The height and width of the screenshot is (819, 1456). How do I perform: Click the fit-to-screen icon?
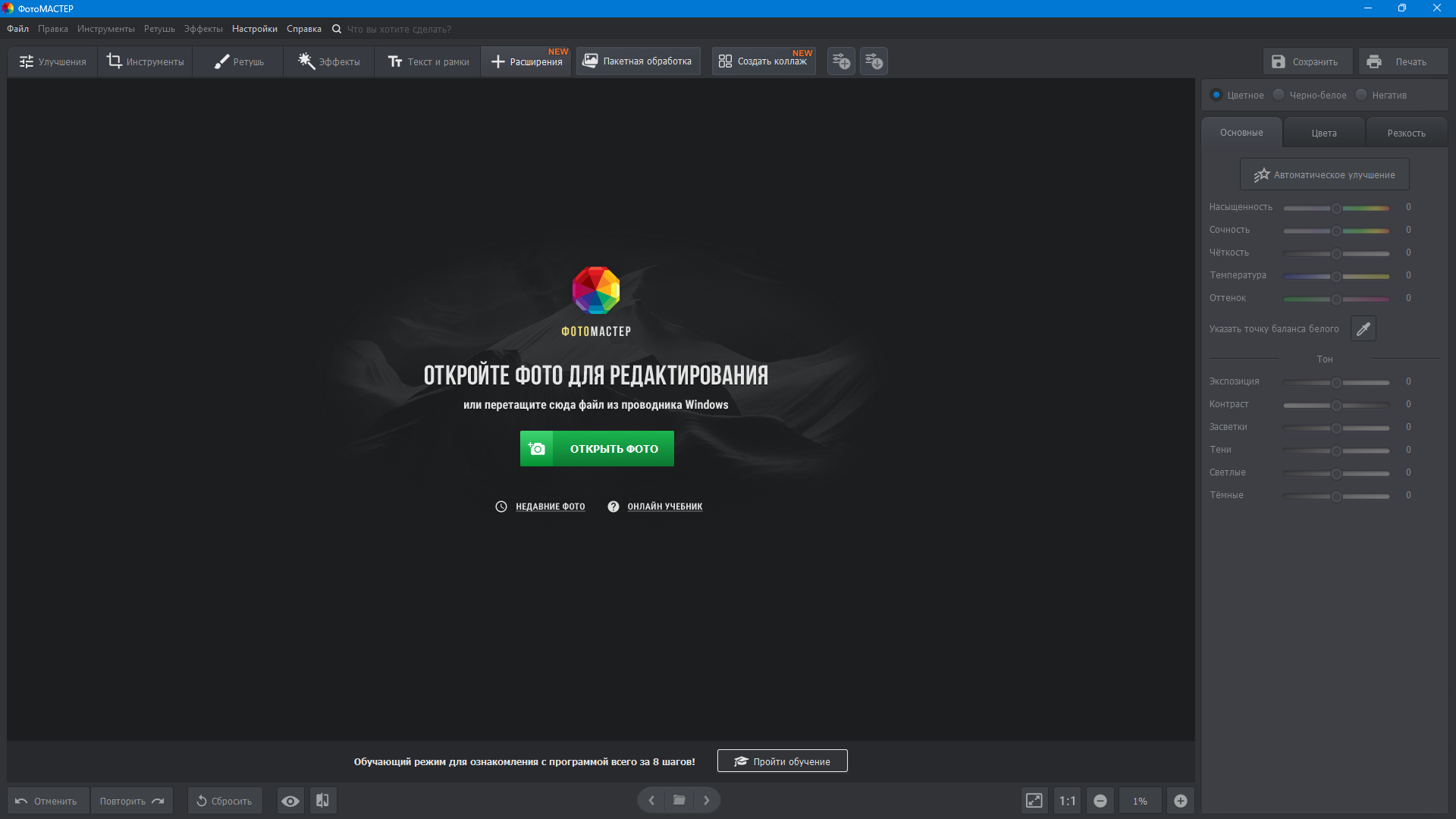1034,801
